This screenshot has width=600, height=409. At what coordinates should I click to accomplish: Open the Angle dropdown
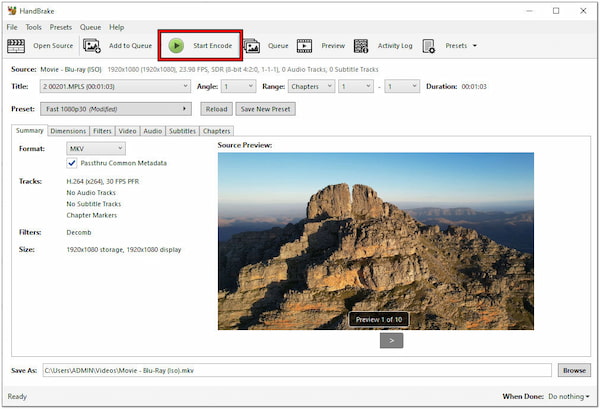pyautogui.click(x=239, y=86)
